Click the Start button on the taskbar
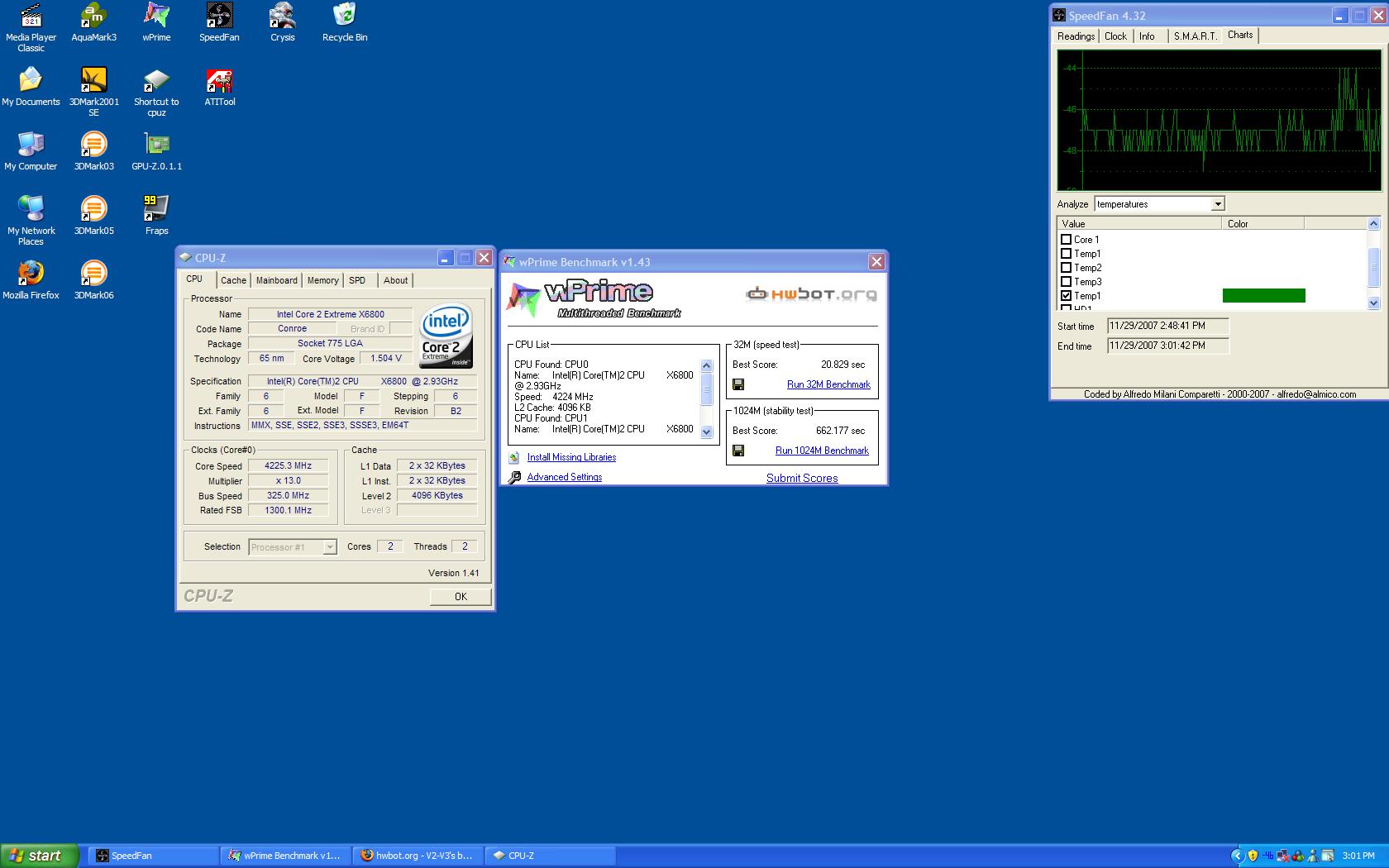 (40, 856)
